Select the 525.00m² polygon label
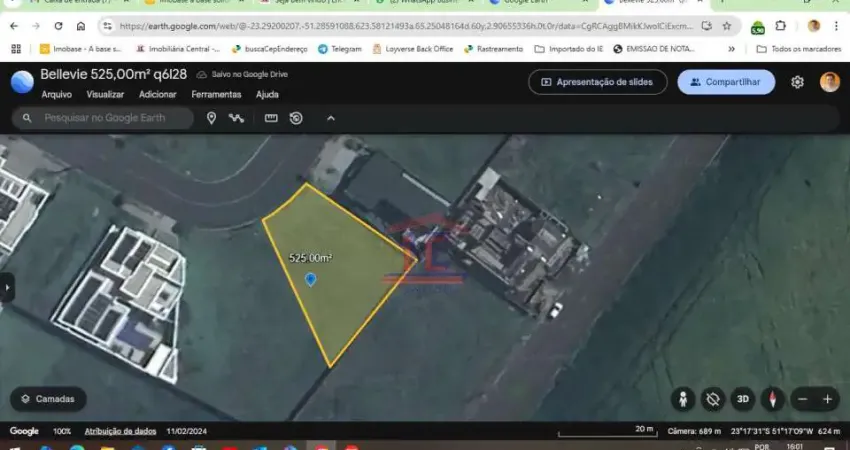 coord(310,258)
